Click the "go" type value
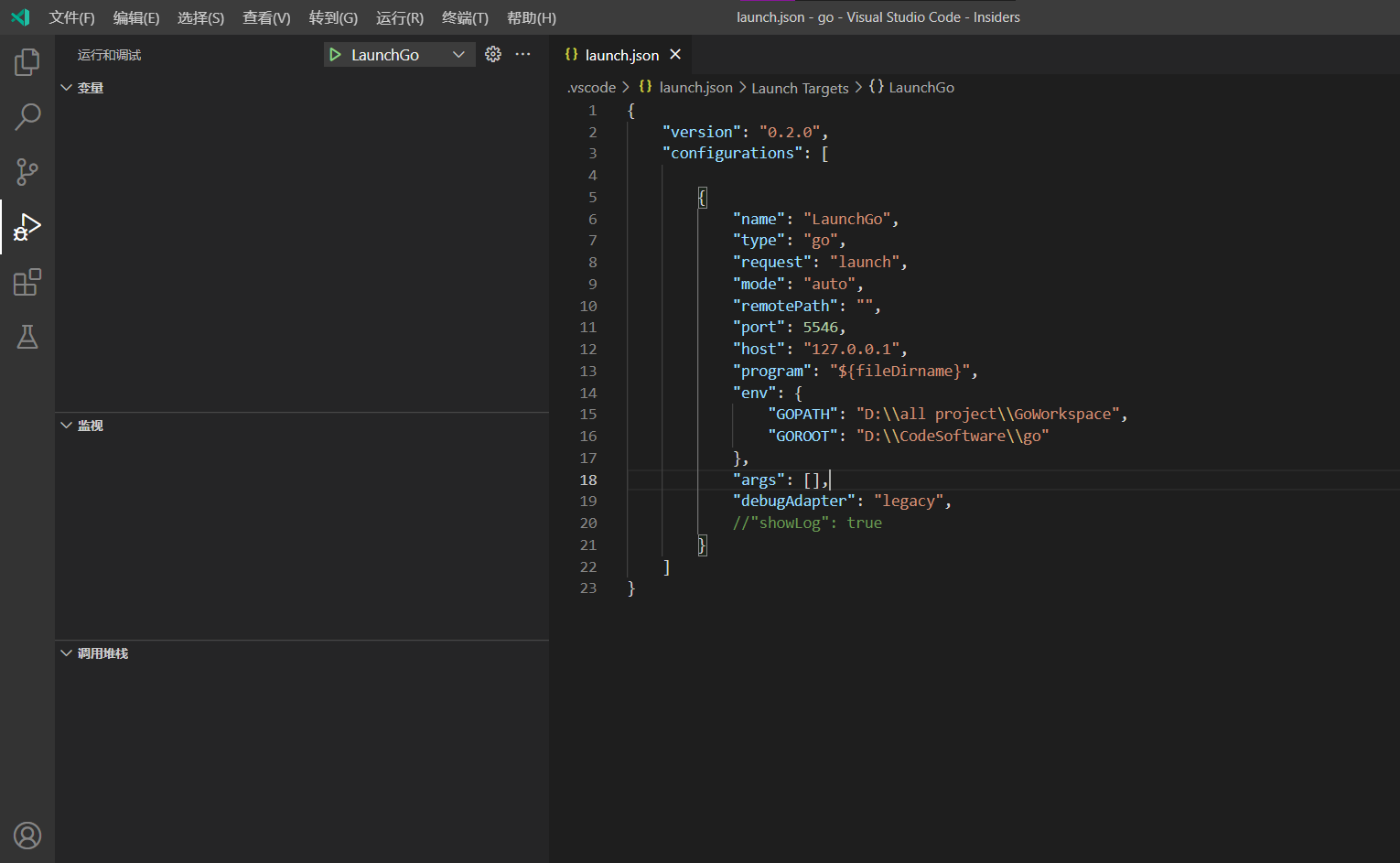The height and width of the screenshot is (863, 1400). pos(821,240)
